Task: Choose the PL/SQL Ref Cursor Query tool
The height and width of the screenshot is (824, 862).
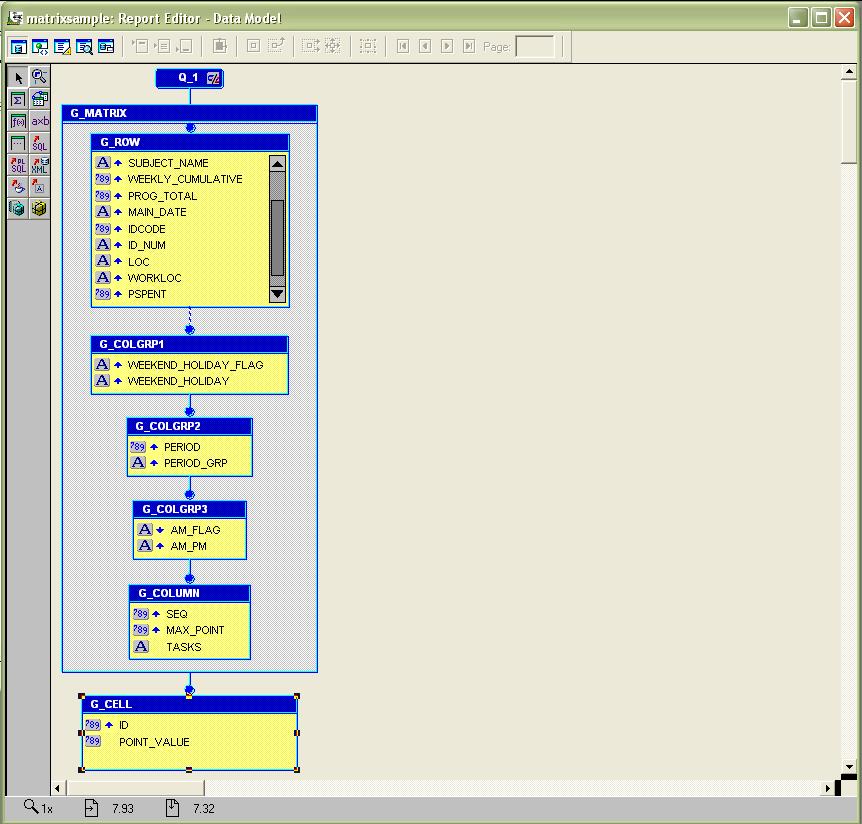Action: coord(18,165)
